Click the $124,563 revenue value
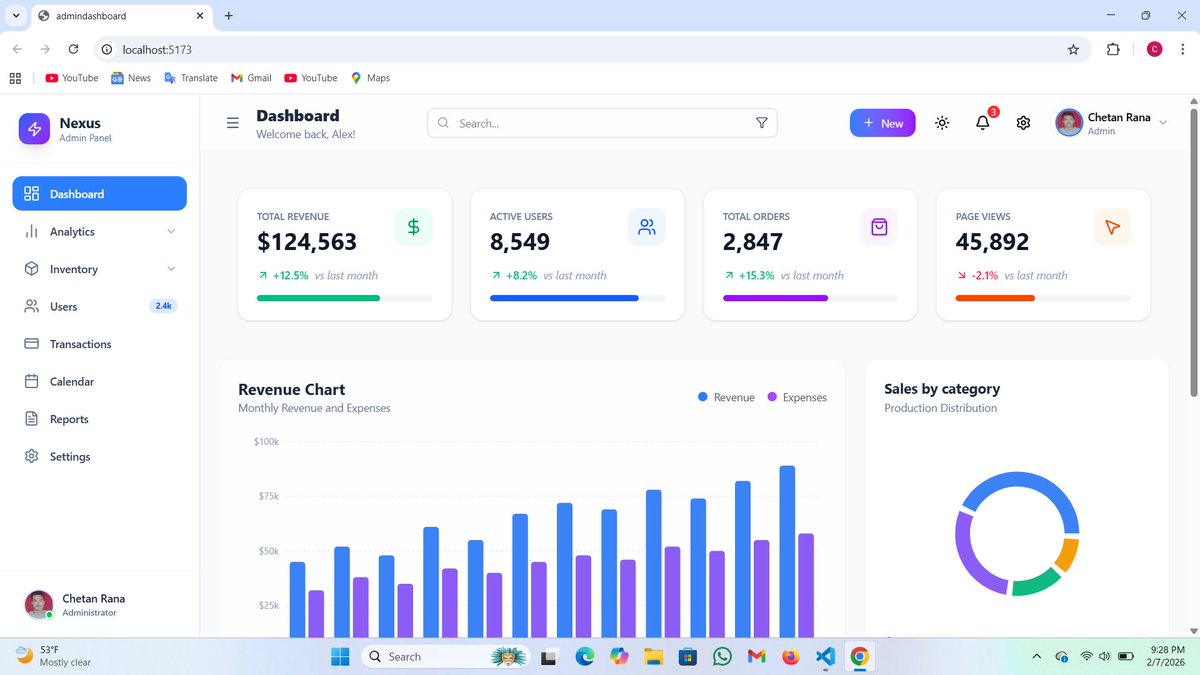1200x675 pixels. (307, 242)
